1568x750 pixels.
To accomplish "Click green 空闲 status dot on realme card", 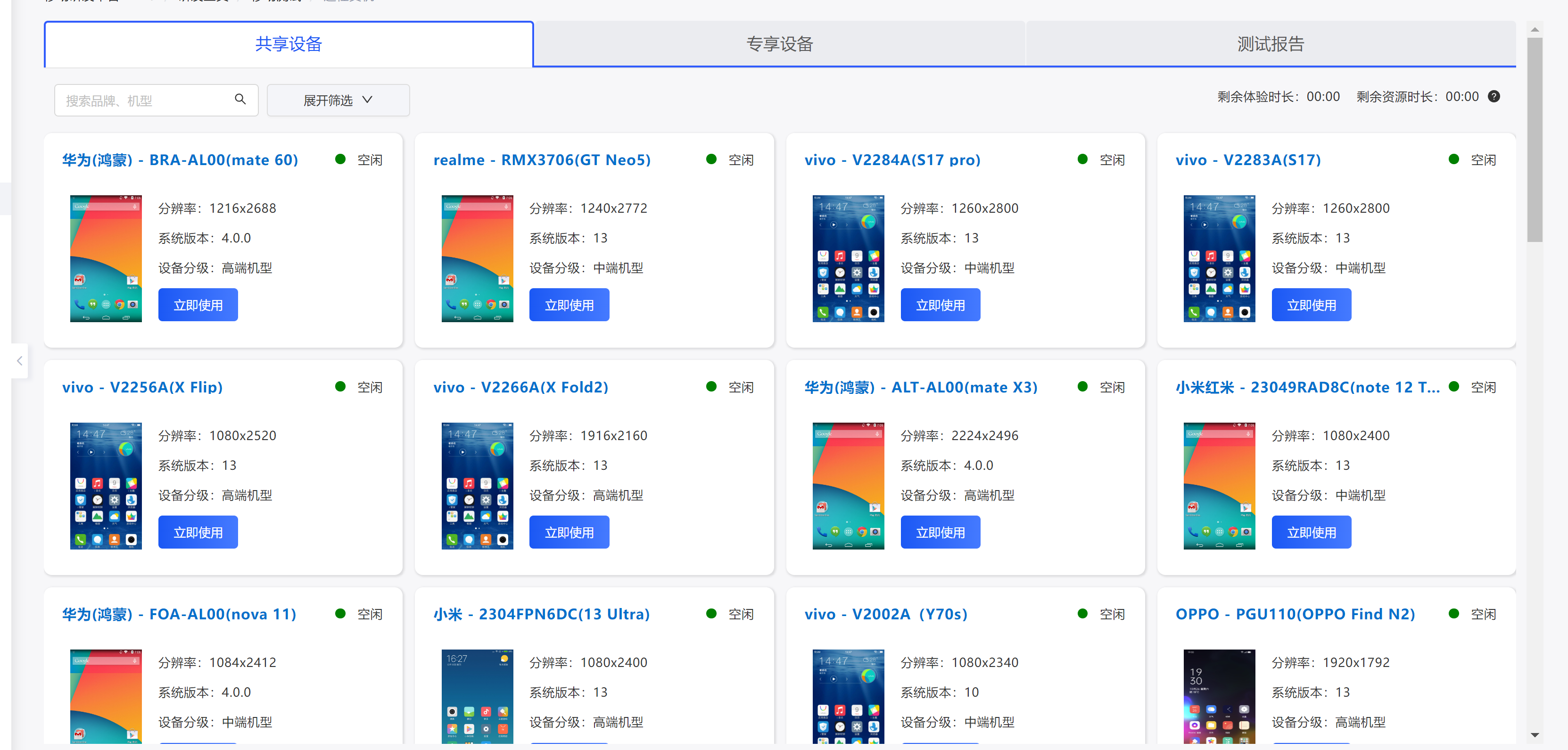I will (711, 159).
